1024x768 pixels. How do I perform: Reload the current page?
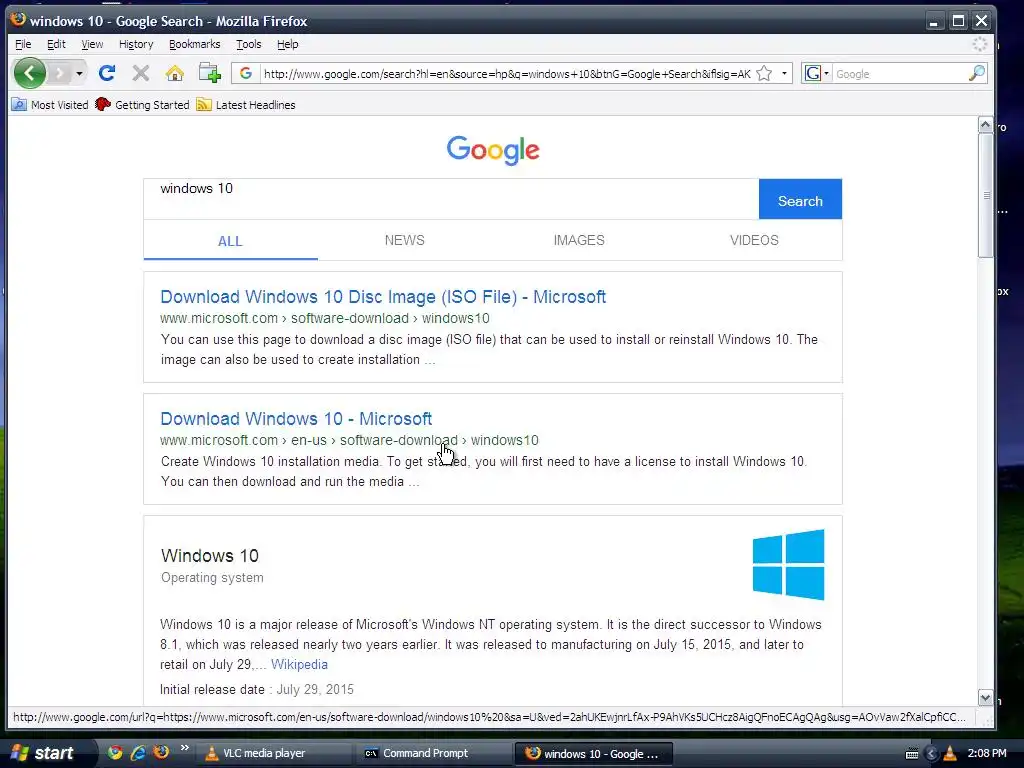tap(107, 73)
